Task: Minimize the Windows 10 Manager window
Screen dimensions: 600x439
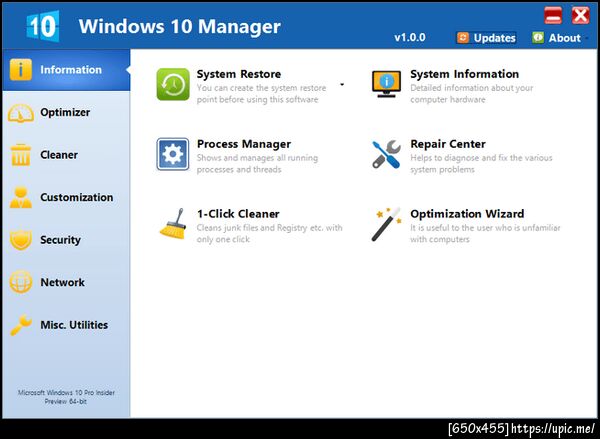Action: click(553, 16)
